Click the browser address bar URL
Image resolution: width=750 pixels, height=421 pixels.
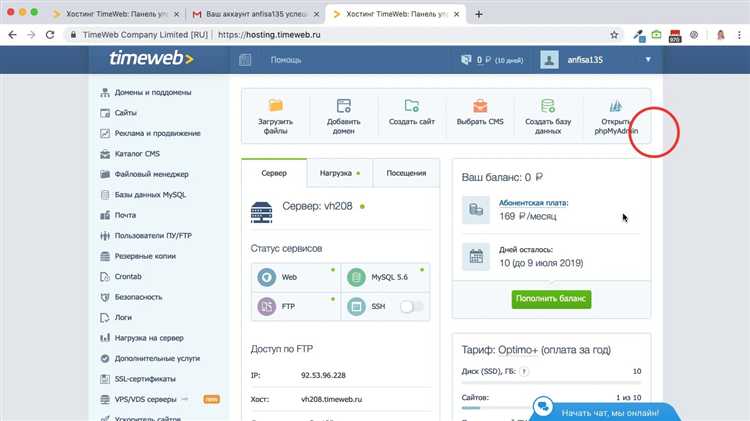pos(269,34)
